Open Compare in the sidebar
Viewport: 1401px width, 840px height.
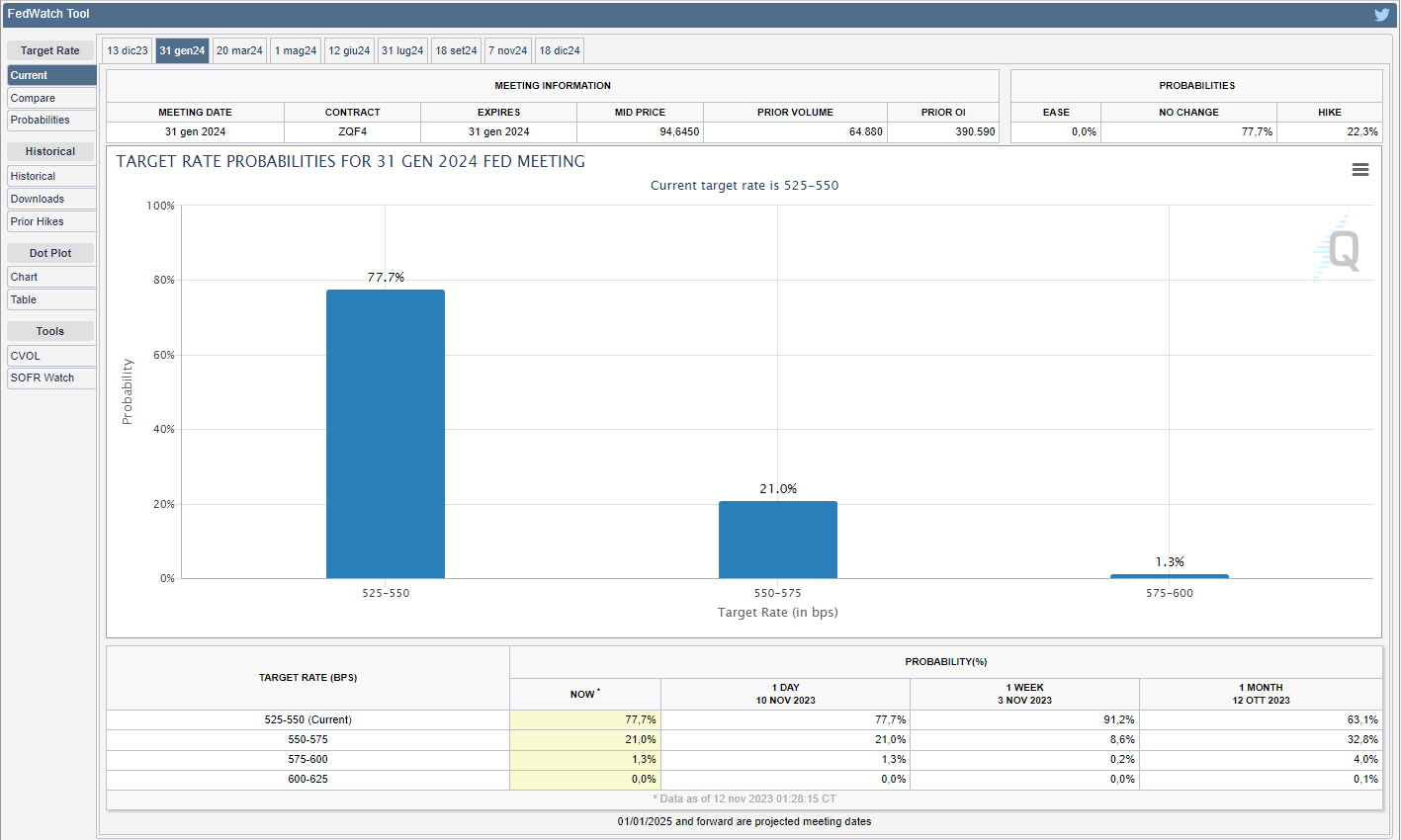50,98
